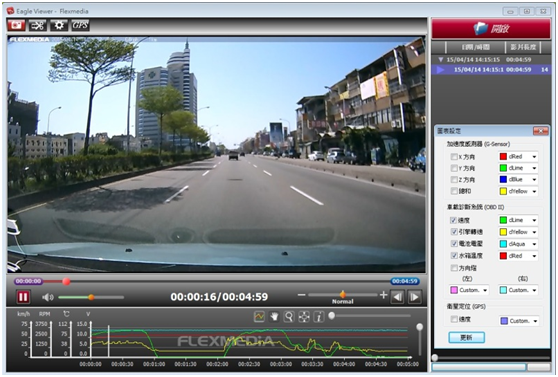Open GPS 速度 Custom color dropdown
The image size is (558, 377).
click(519, 321)
